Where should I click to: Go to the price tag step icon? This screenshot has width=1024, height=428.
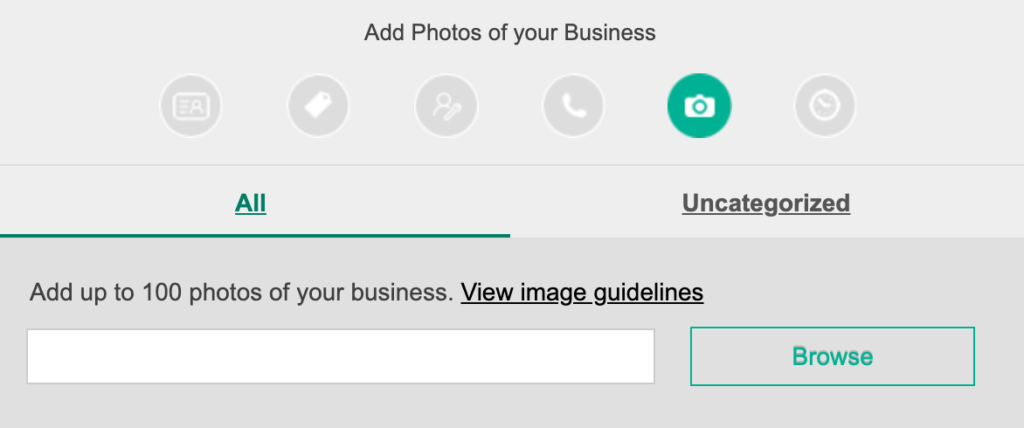click(319, 106)
